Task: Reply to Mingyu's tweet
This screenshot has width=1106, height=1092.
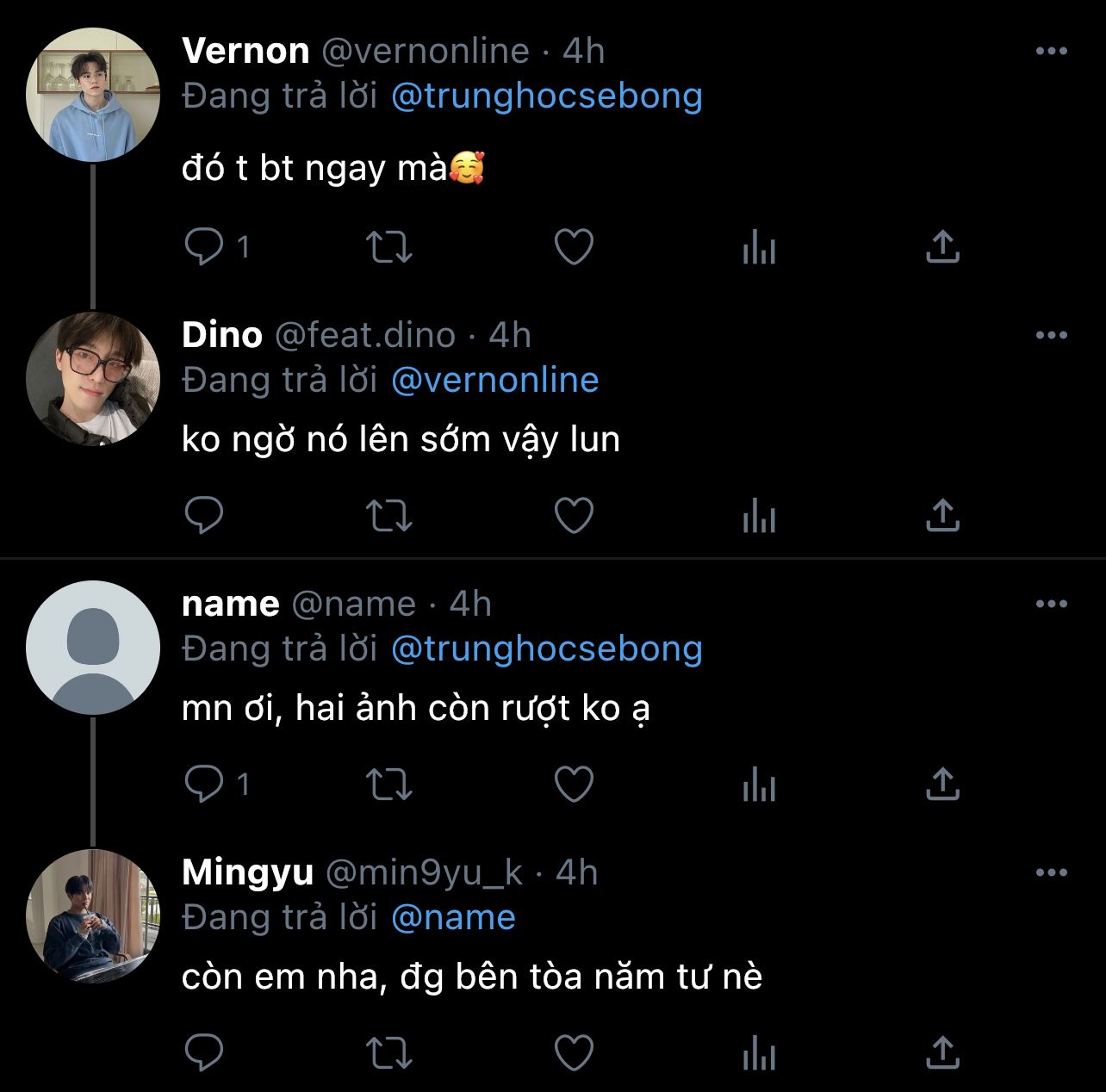Action: pyautogui.click(x=204, y=1052)
